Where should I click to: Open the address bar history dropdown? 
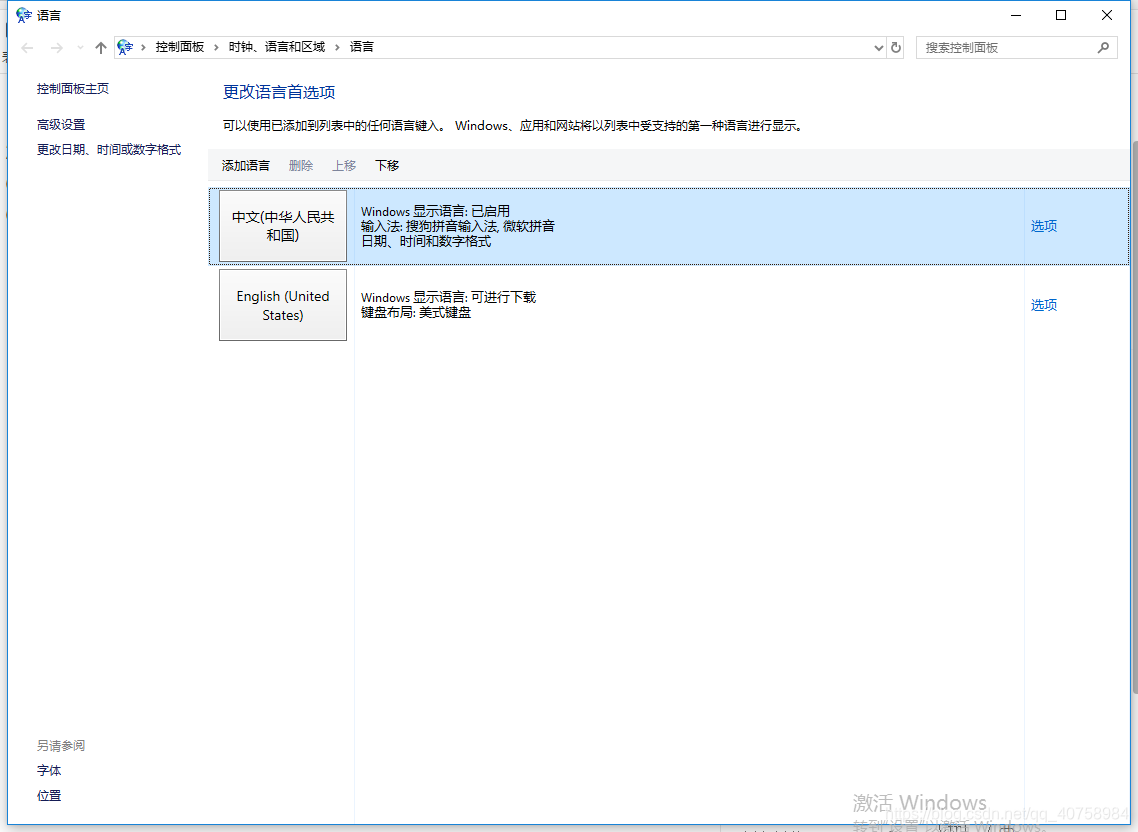879,48
